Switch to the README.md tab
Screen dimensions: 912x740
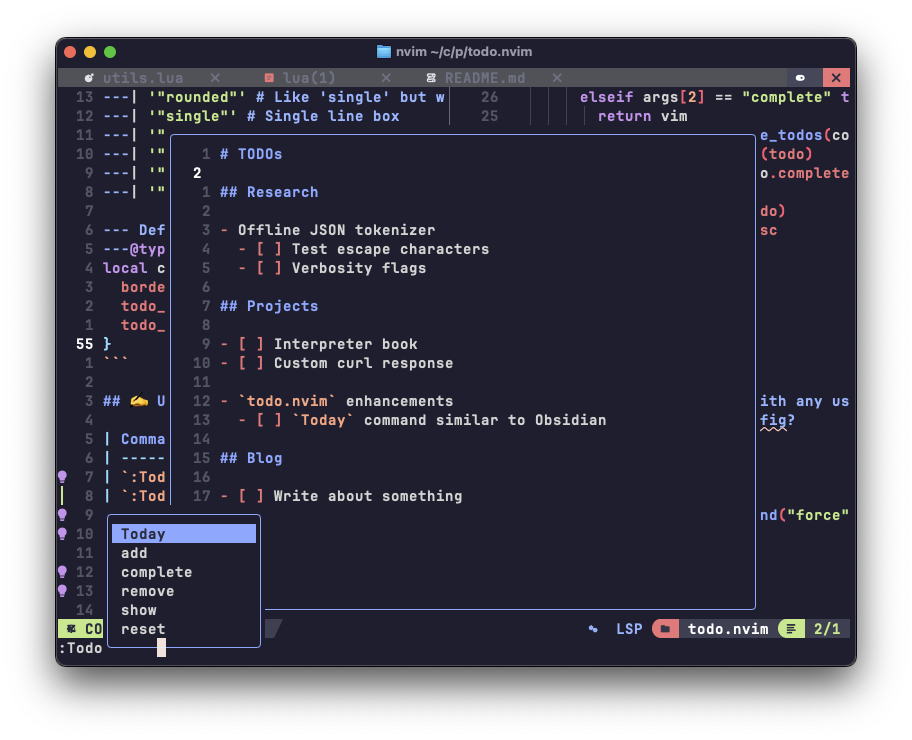[x=484, y=78]
